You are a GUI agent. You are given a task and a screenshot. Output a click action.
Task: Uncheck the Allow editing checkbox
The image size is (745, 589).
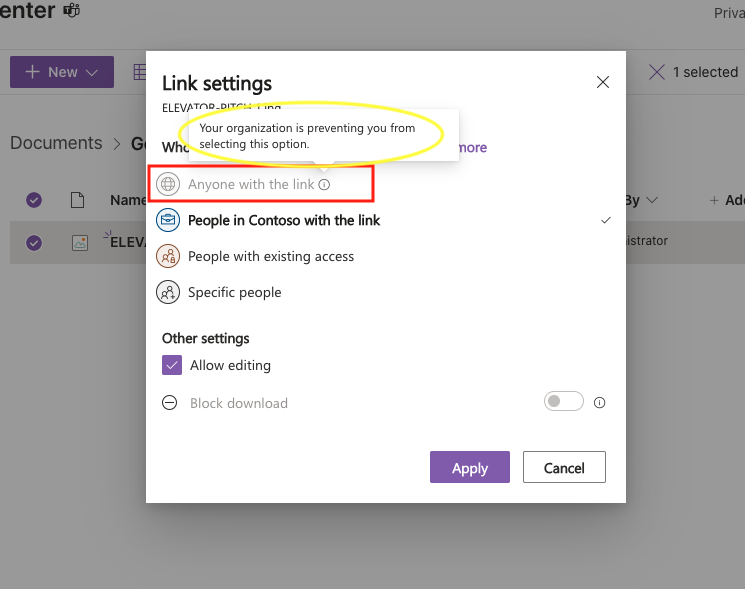coord(171,366)
